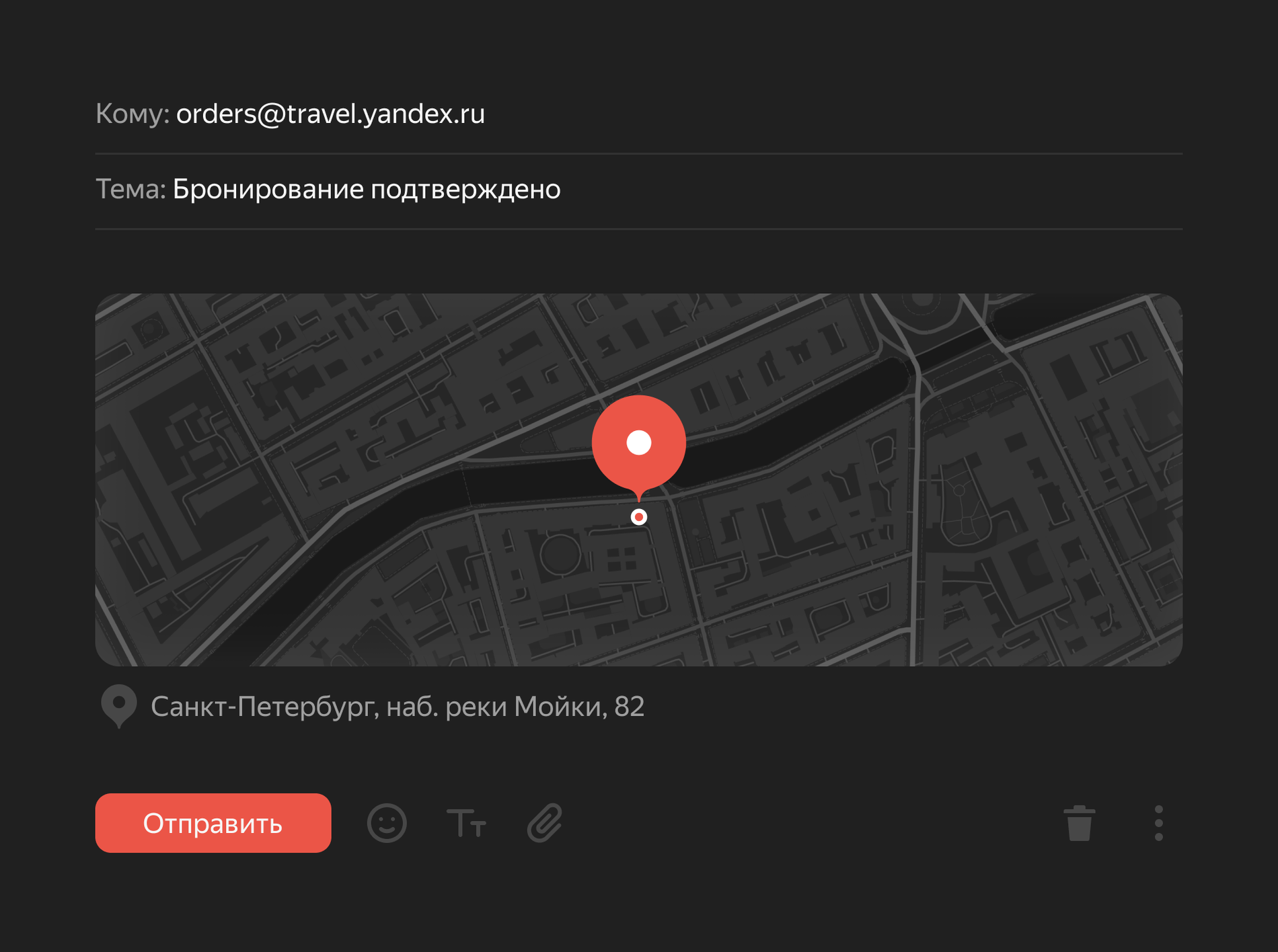Delete draft with trash can icon
Viewport: 1278px width, 952px height.
point(1080,823)
